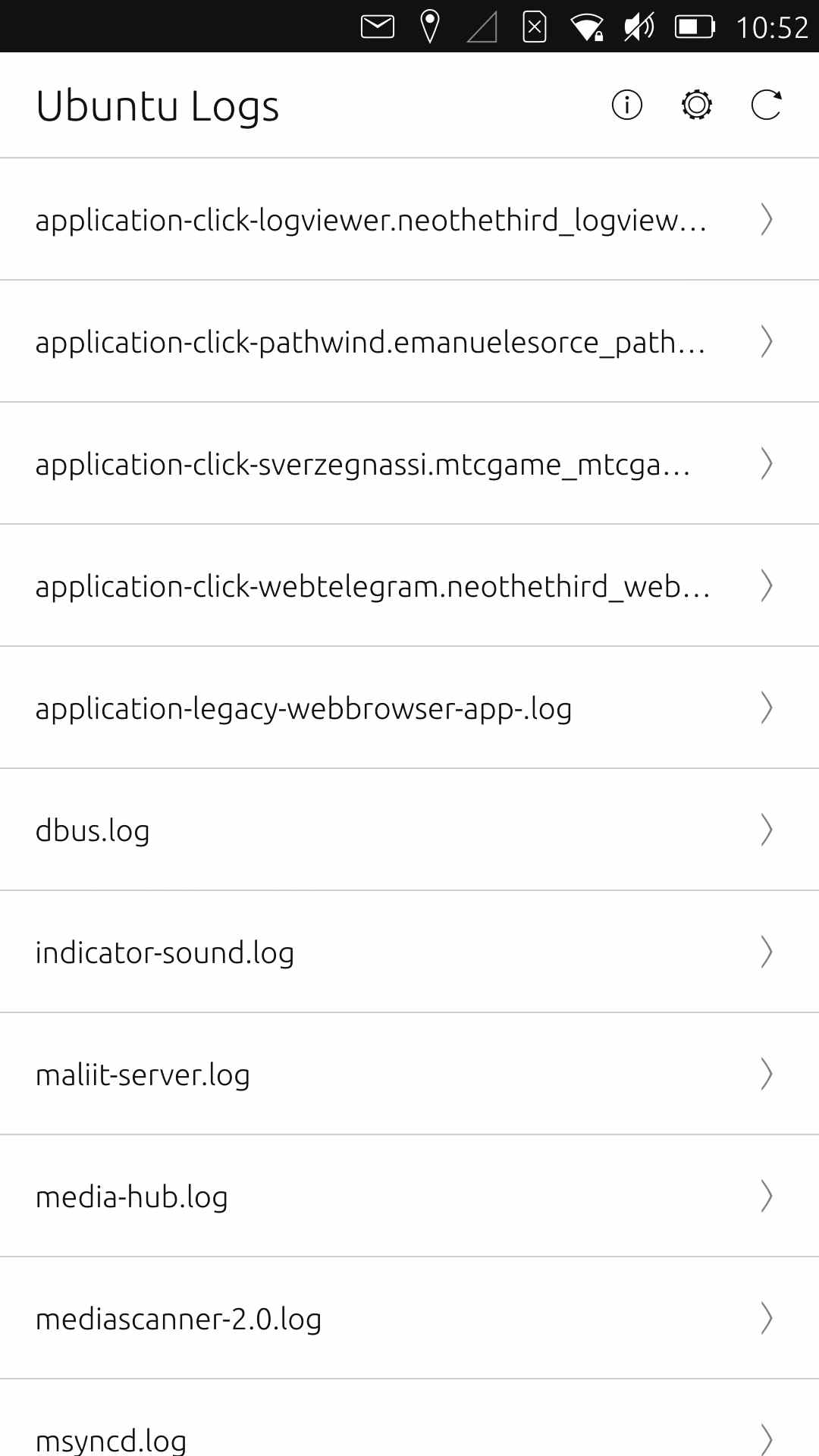This screenshot has height=1456, width=819.
Task: Tap the clock showing 10:52
Action: tap(772, 28)
